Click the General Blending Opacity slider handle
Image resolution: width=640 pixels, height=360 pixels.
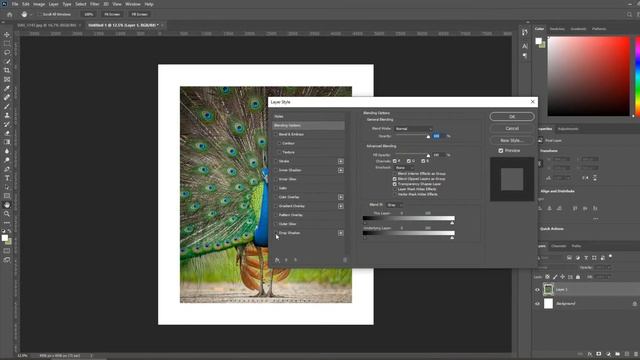coord(428,137)
